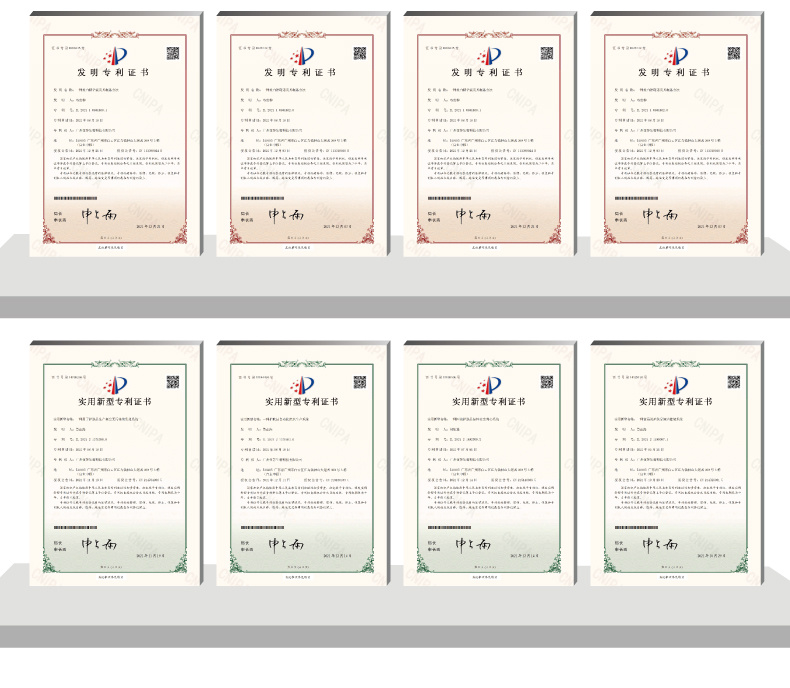Click the handwritten signature on the fourth red-bordered certificate

click(x=660, y=216)
